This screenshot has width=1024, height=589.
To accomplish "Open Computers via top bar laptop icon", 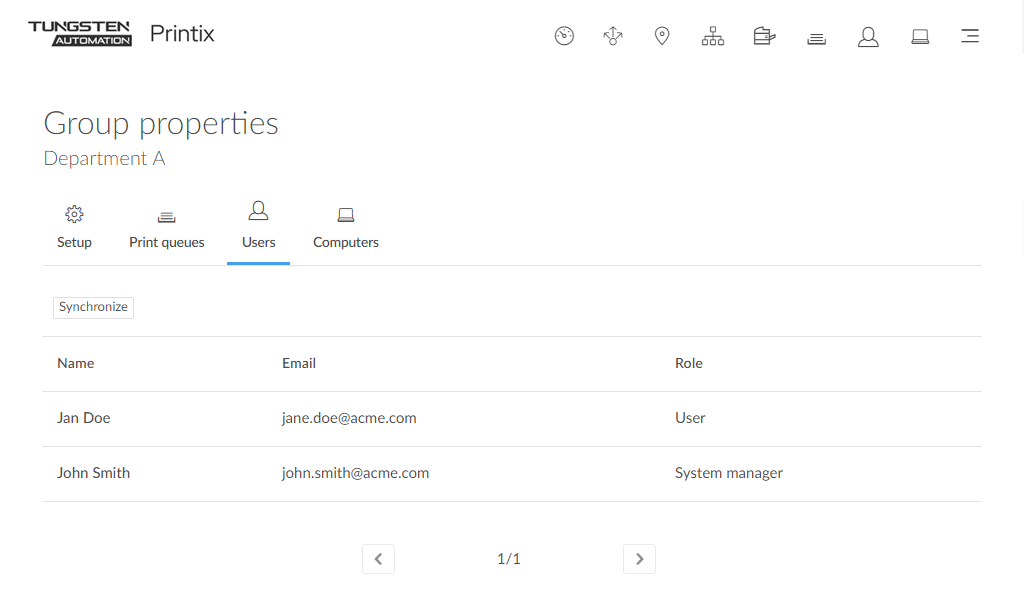I will [920, 37].
